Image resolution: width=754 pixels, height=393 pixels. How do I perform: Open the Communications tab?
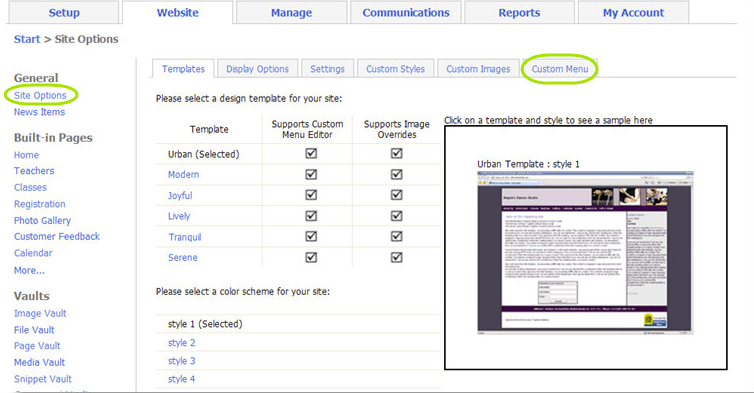pyautogui.click(x=406, y=13)
